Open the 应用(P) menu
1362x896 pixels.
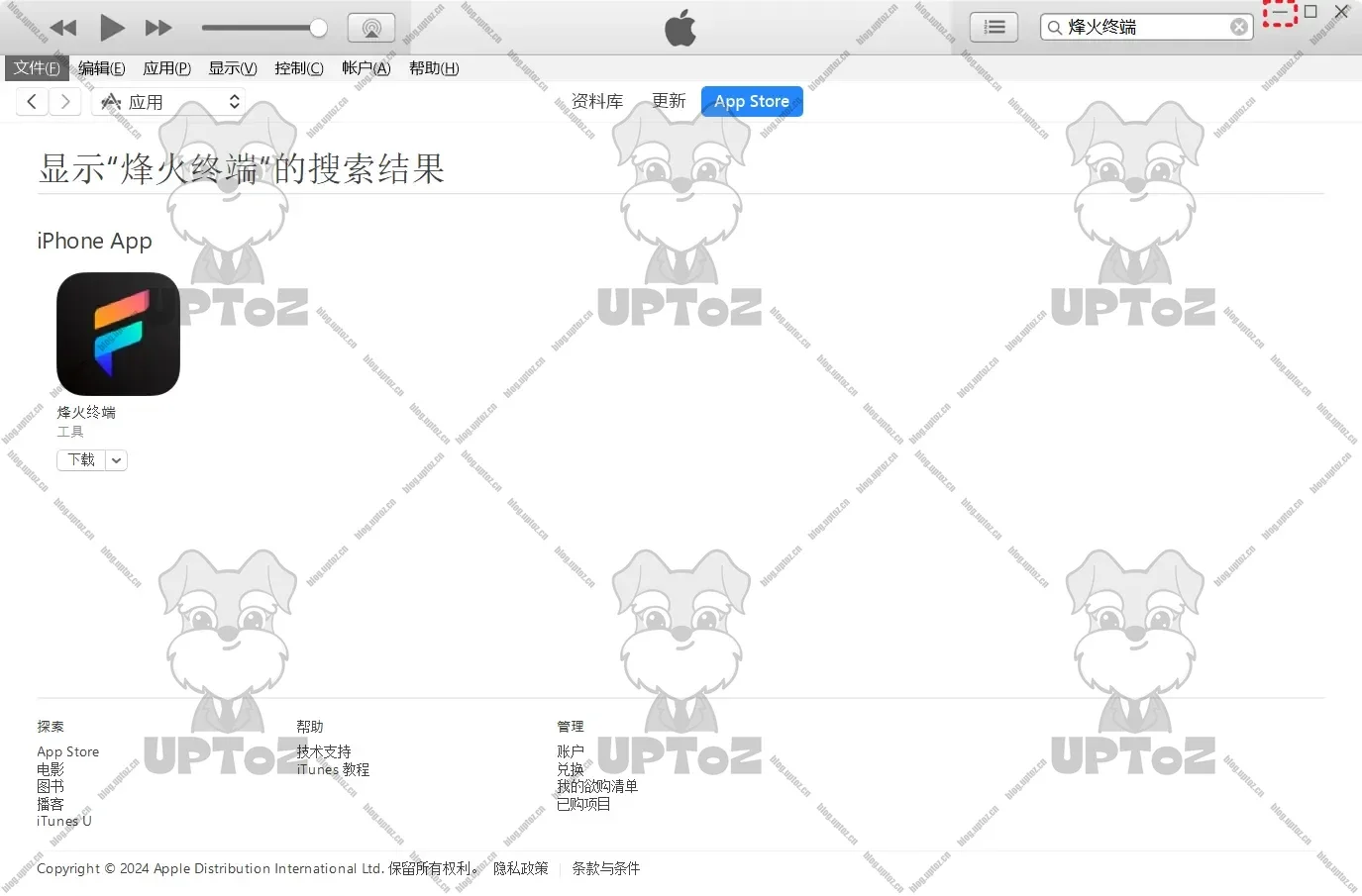click(x=166, y=68)
